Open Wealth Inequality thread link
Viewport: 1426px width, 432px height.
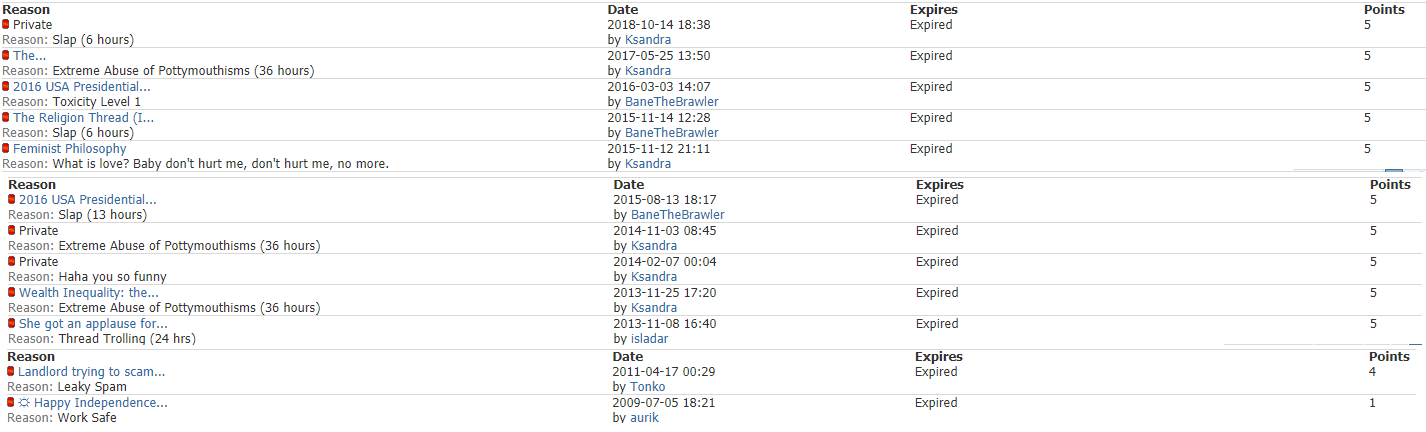89,293
